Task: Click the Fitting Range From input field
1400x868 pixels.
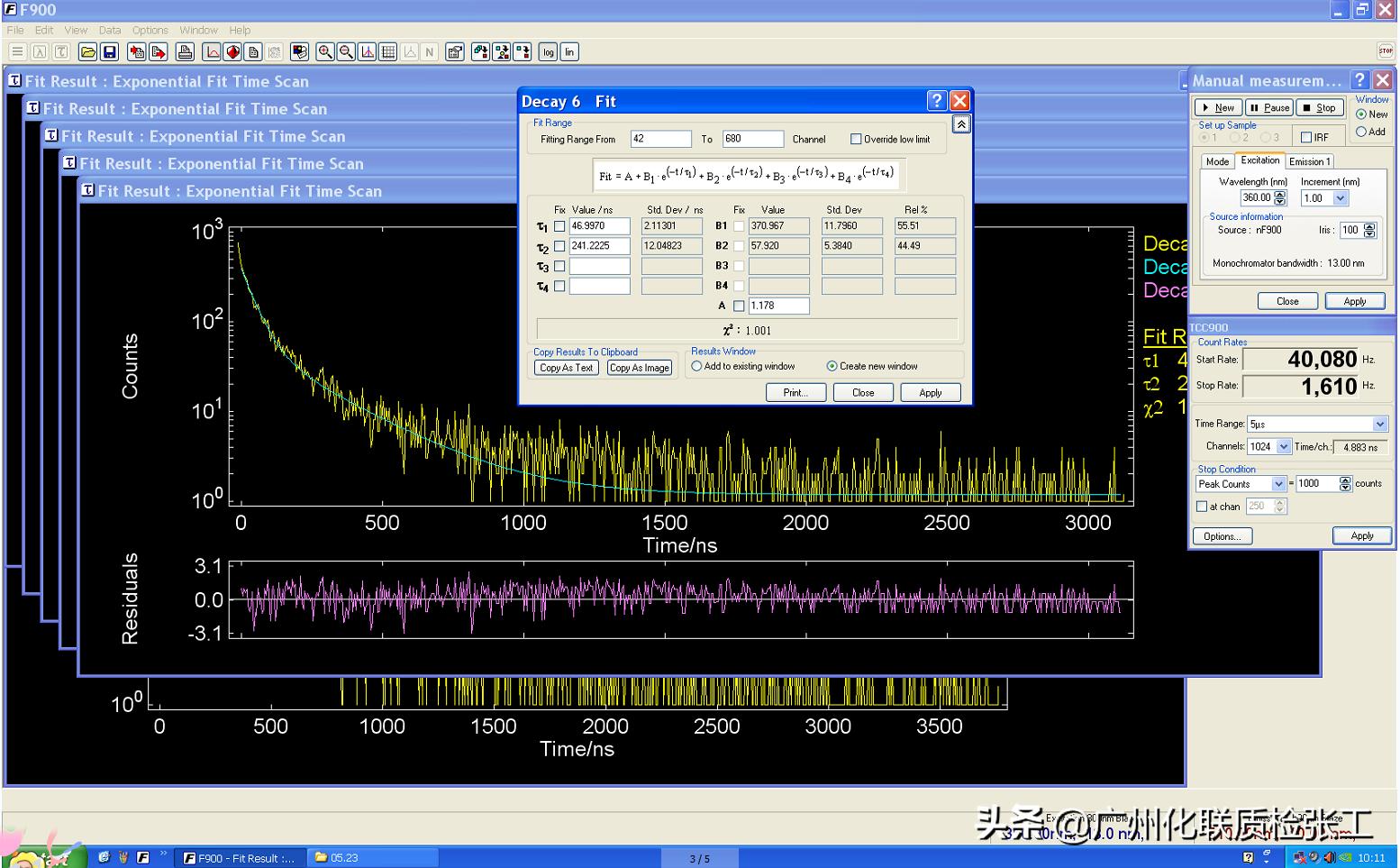Action: click(660, 139)
